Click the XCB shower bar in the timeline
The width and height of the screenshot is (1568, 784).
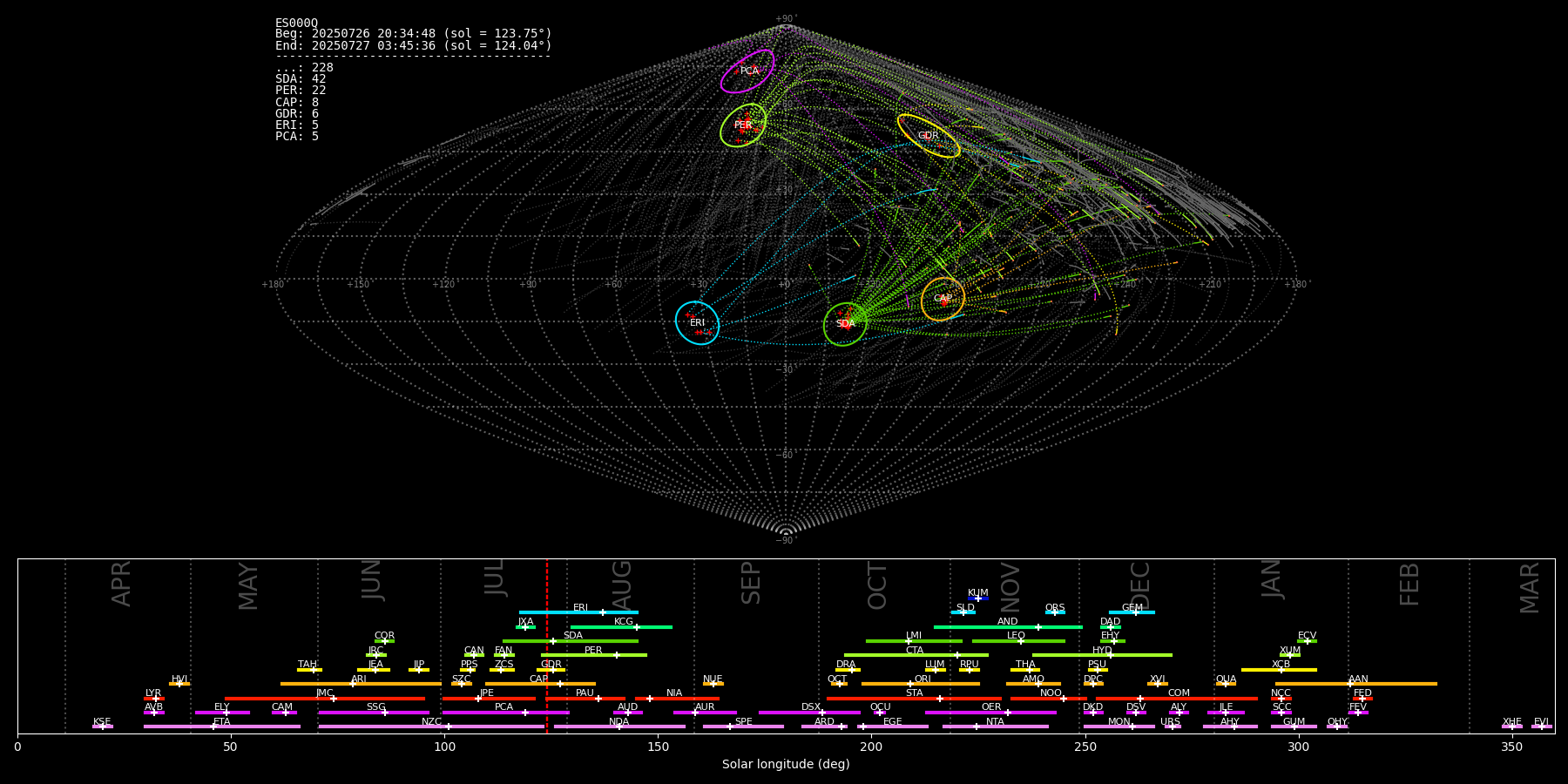(1279, 670)
